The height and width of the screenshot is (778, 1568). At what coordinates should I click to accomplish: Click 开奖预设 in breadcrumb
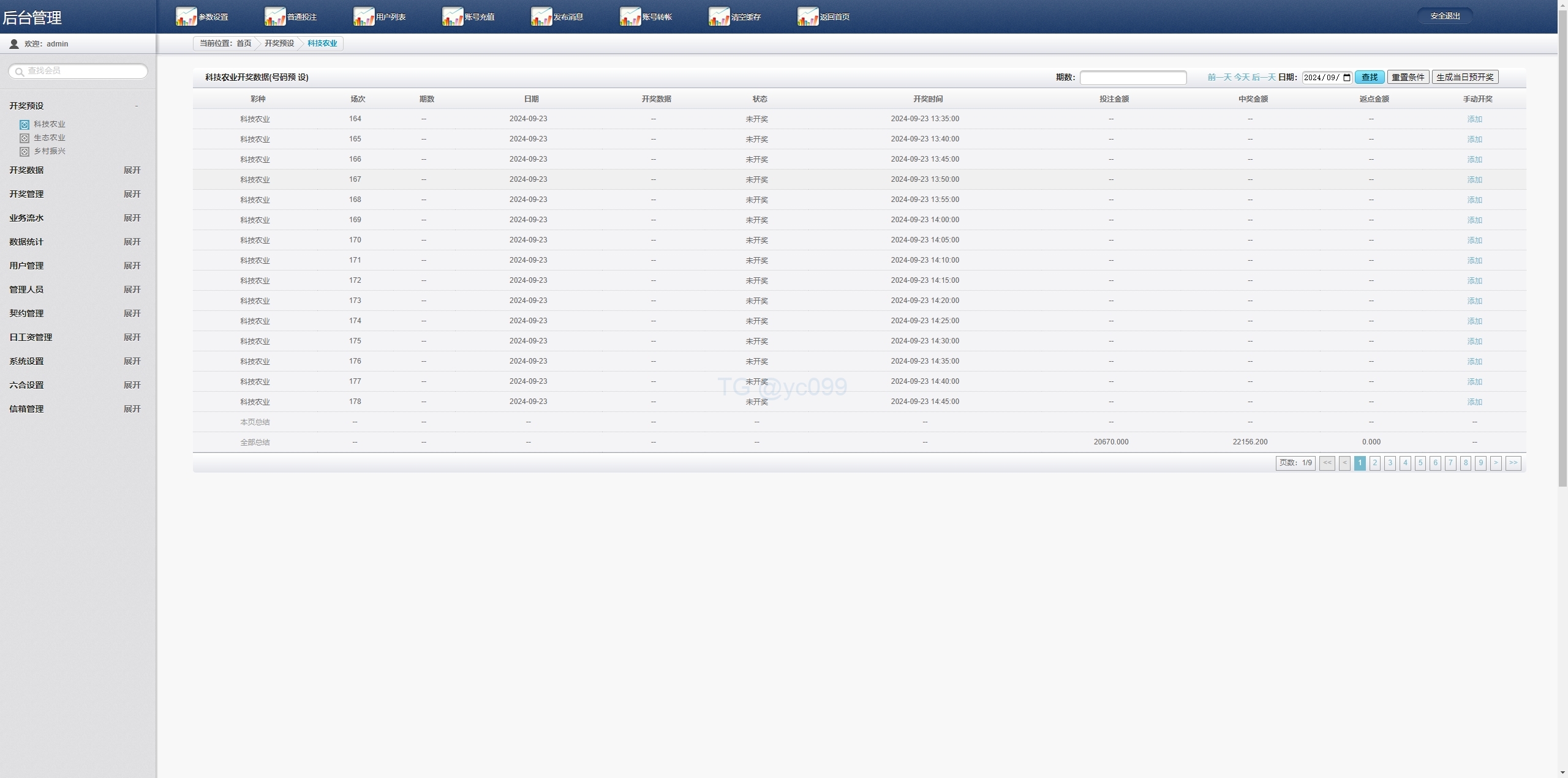279,43
